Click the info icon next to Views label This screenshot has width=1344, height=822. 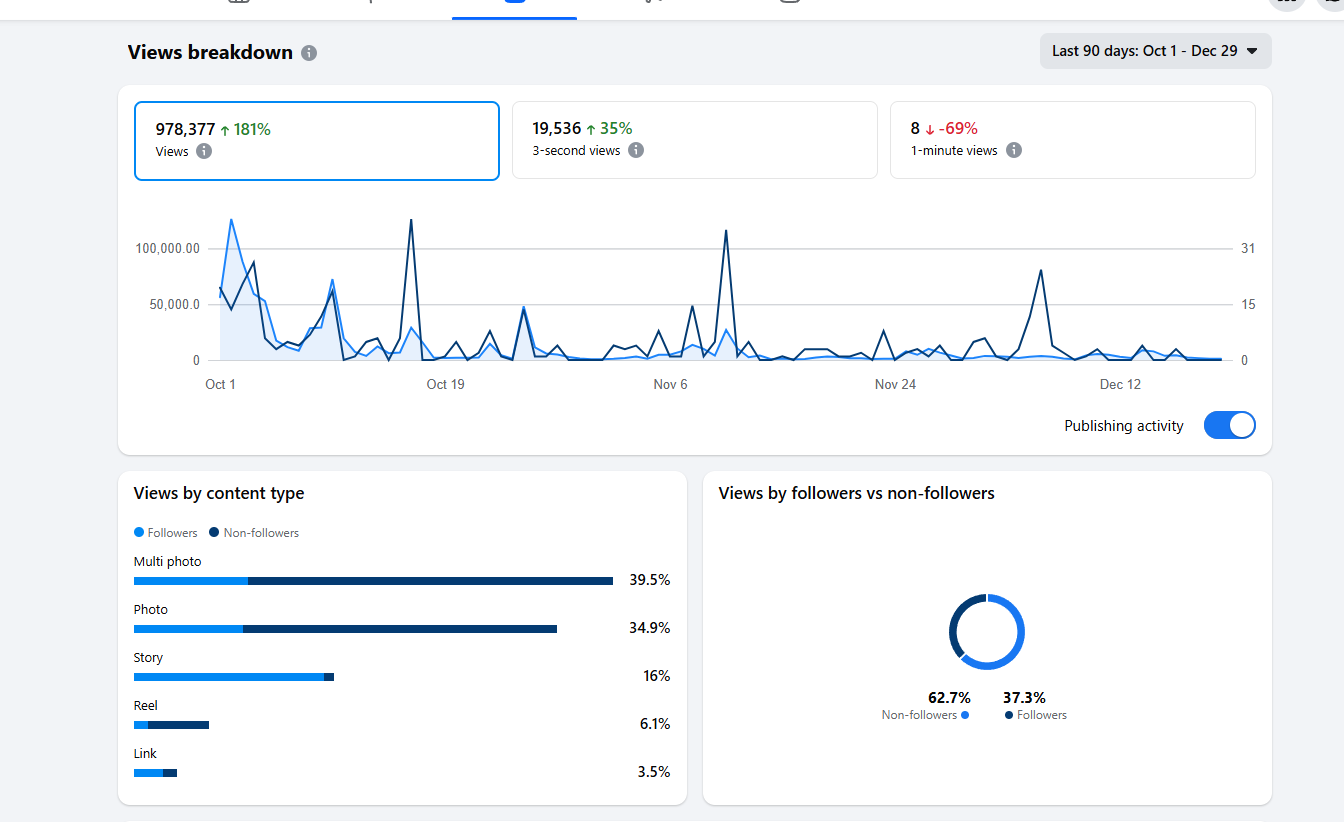tap(204, 151)
